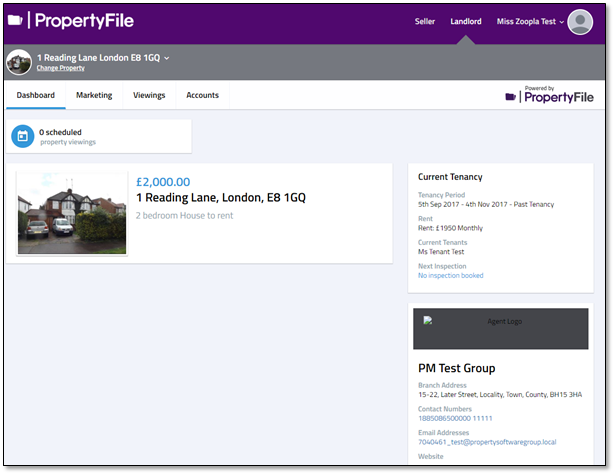615x475 pixels.
Task: Click the blue calendar viewings icon
Action: tap(23, 136)
